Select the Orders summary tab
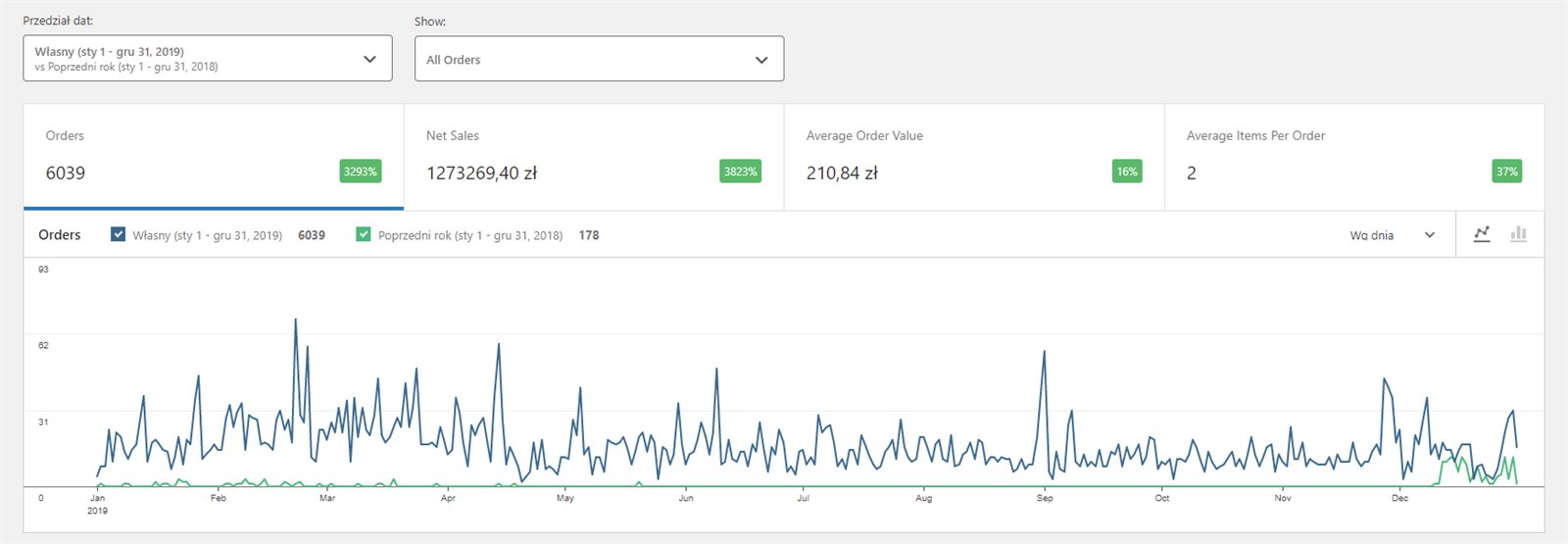Viewport: 1568px width, 544px height. click(x=213, y=157)
